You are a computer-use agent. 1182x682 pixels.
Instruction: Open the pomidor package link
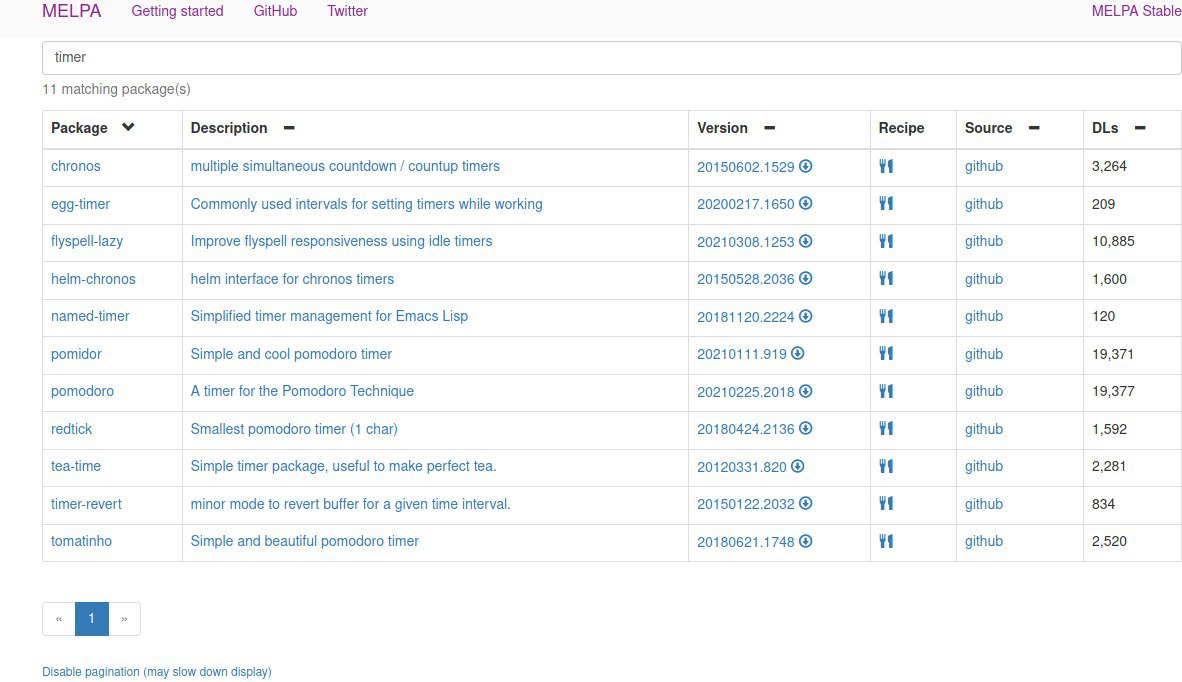(76, 353)
